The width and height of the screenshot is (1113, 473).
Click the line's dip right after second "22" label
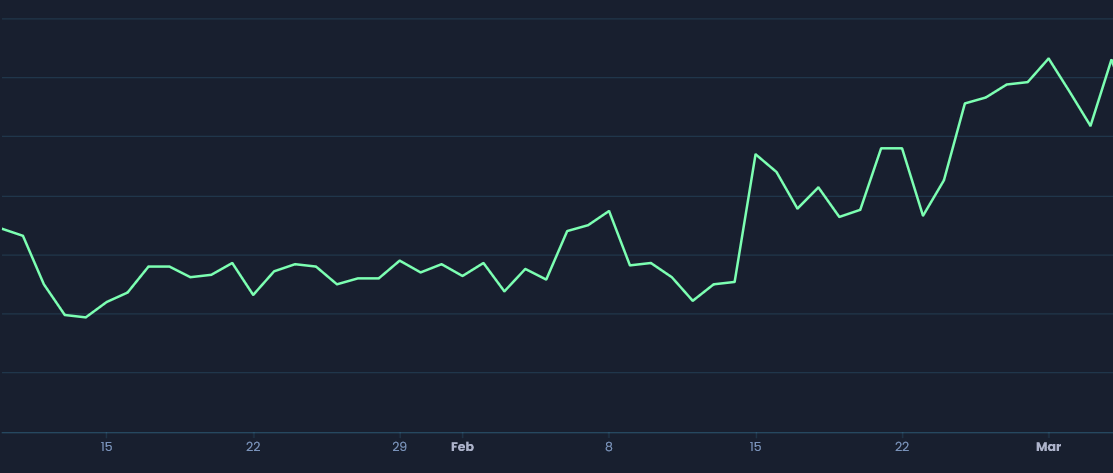point(923,215)
